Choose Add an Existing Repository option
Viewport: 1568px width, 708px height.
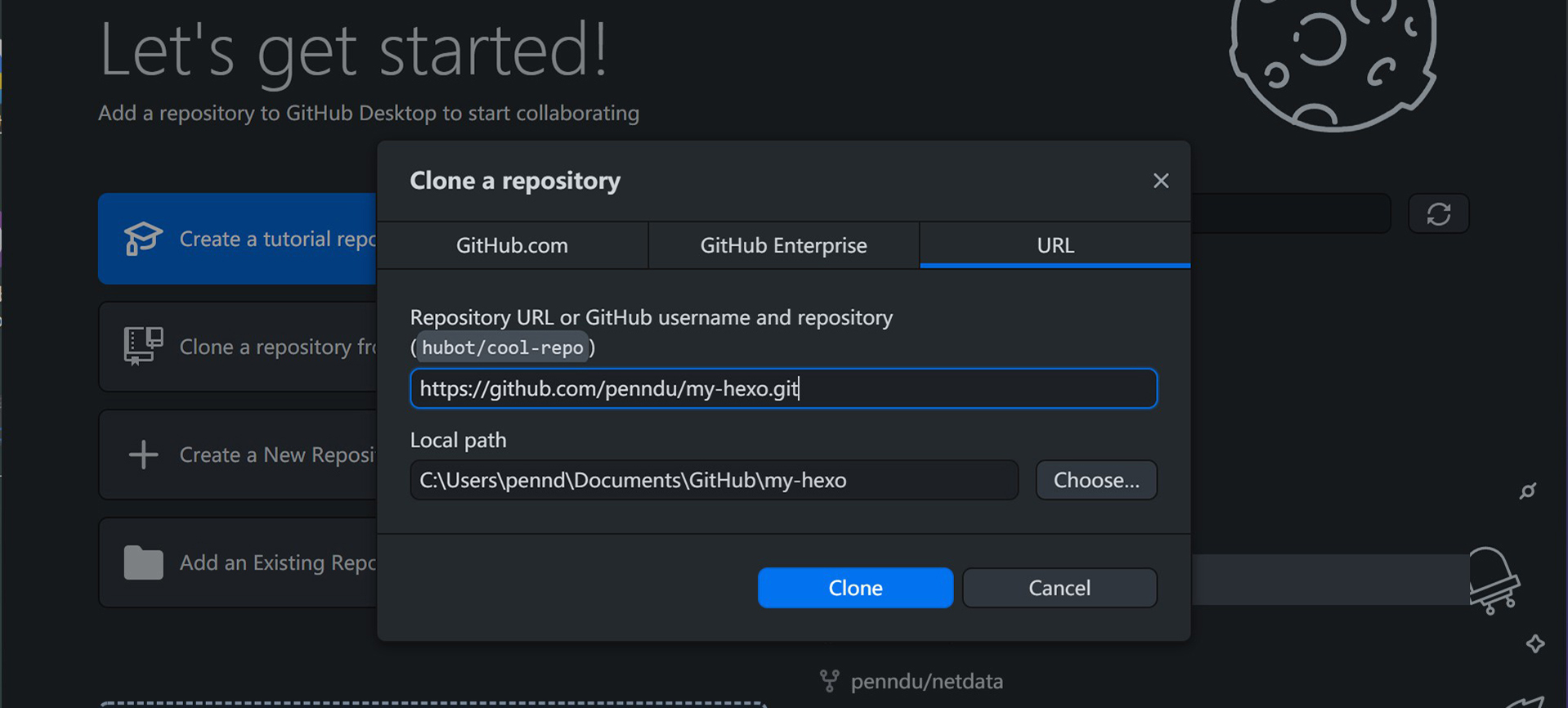(x=238, y=562)
